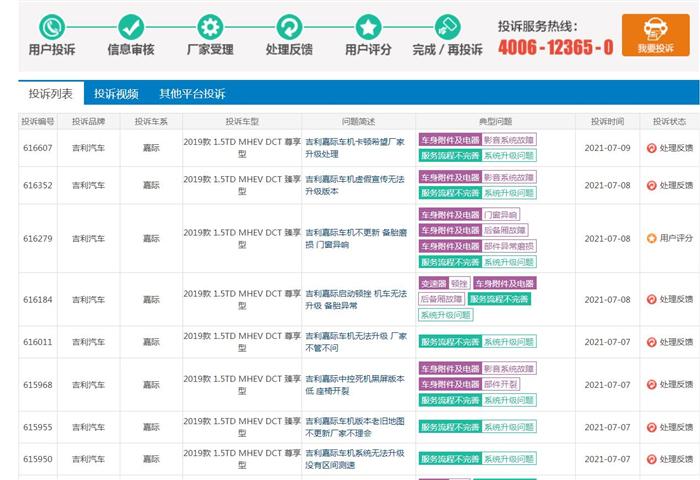Image resolution: width=700 pixels, height=480 pixels.
Task: Click the 用户投诉 phone step icon
Action: (52, 27)
